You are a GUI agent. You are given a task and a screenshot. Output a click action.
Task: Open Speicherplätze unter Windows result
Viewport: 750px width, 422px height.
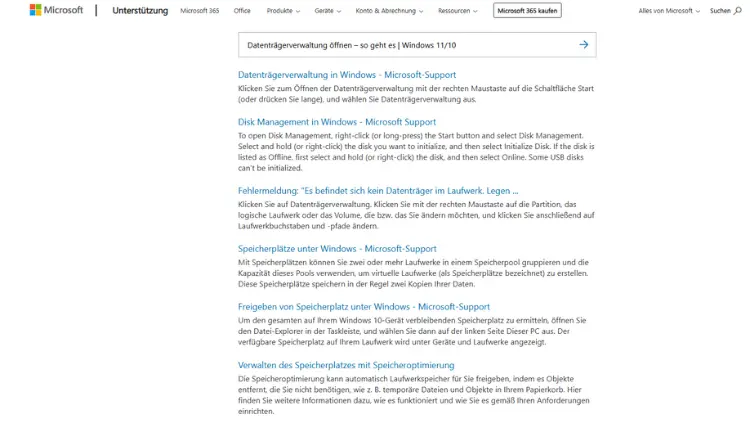pyautogui.click(x=337, y=249)
